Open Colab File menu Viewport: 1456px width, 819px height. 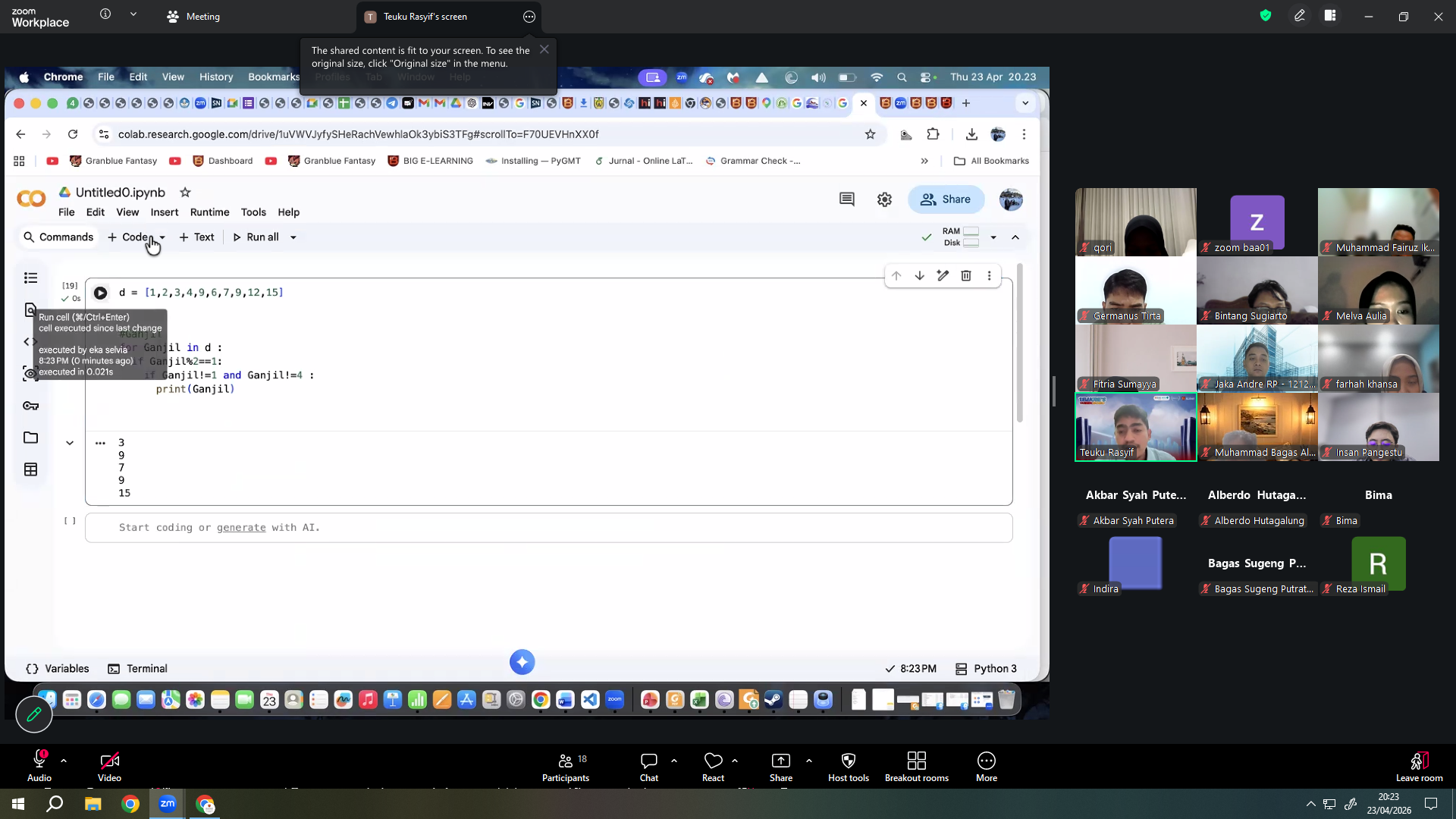pyautogui.click(x=67, y=212)
